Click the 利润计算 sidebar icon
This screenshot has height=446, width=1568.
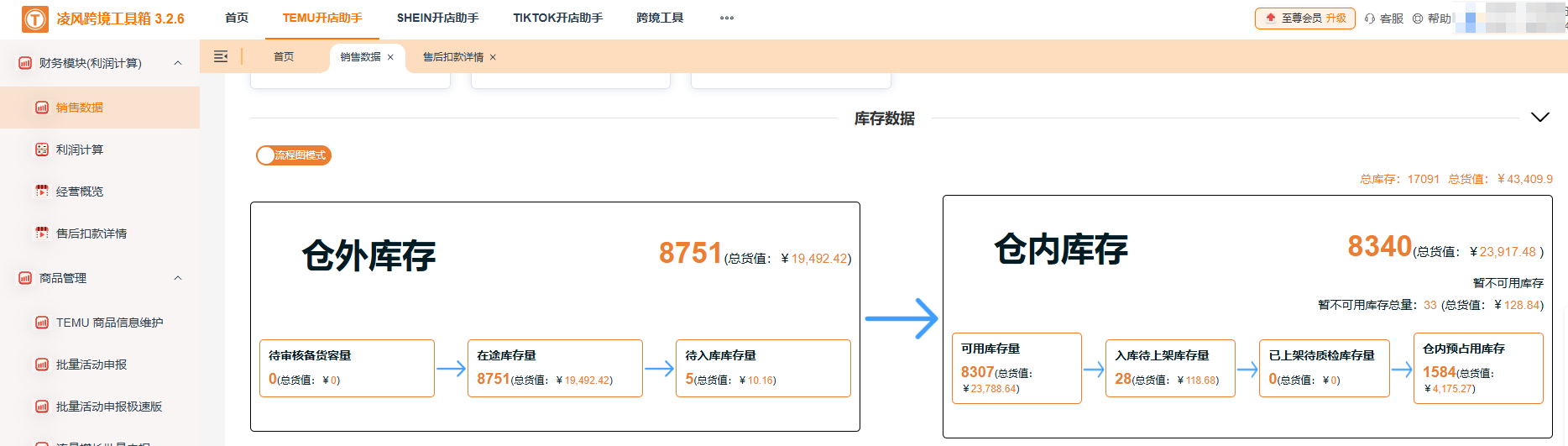pyautogui.click(x=42, y=150)
